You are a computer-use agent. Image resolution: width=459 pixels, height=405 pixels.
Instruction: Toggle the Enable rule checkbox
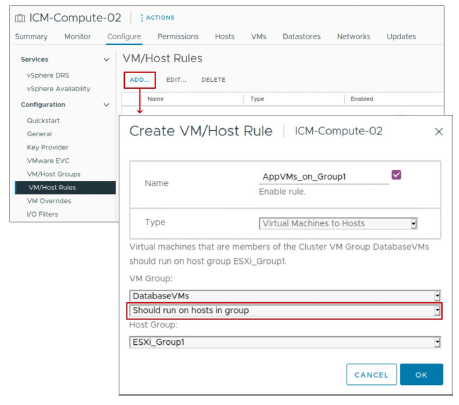(396, 175)
